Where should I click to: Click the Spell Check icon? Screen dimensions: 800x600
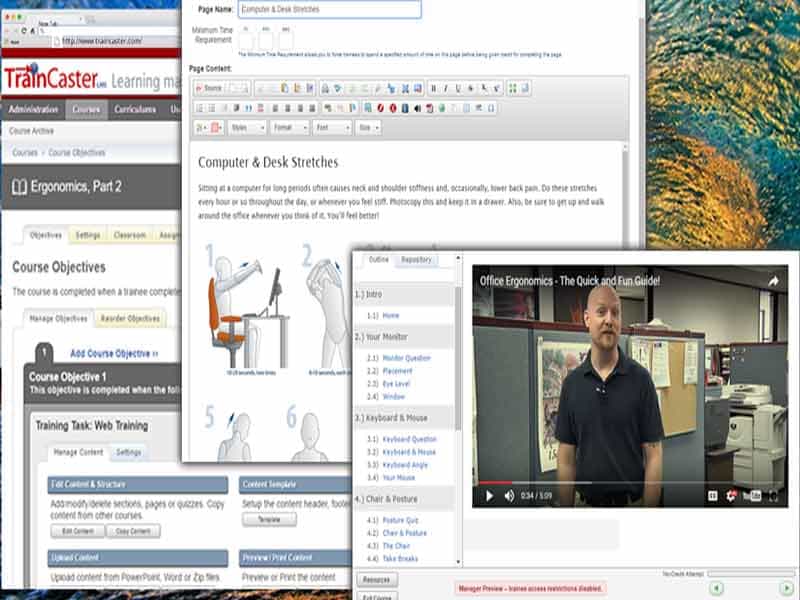pos(337,88)
